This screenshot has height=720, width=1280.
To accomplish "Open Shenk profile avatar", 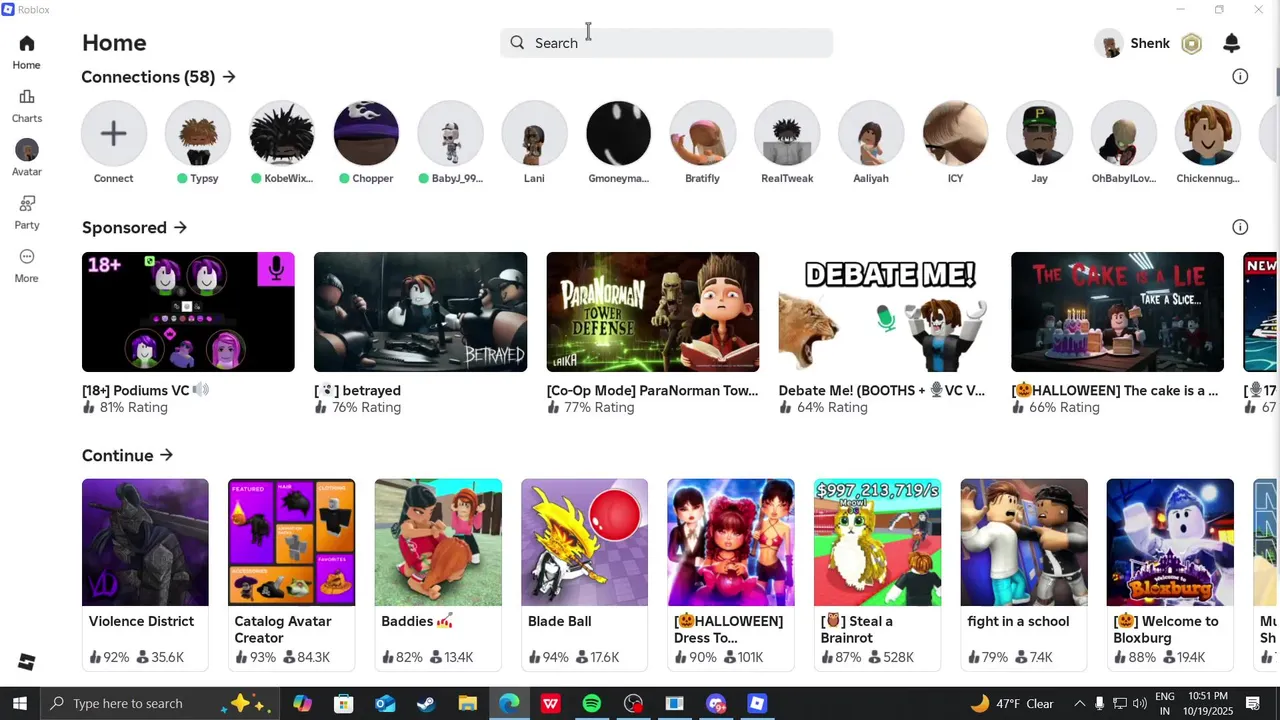I will tap(1109, 43).
